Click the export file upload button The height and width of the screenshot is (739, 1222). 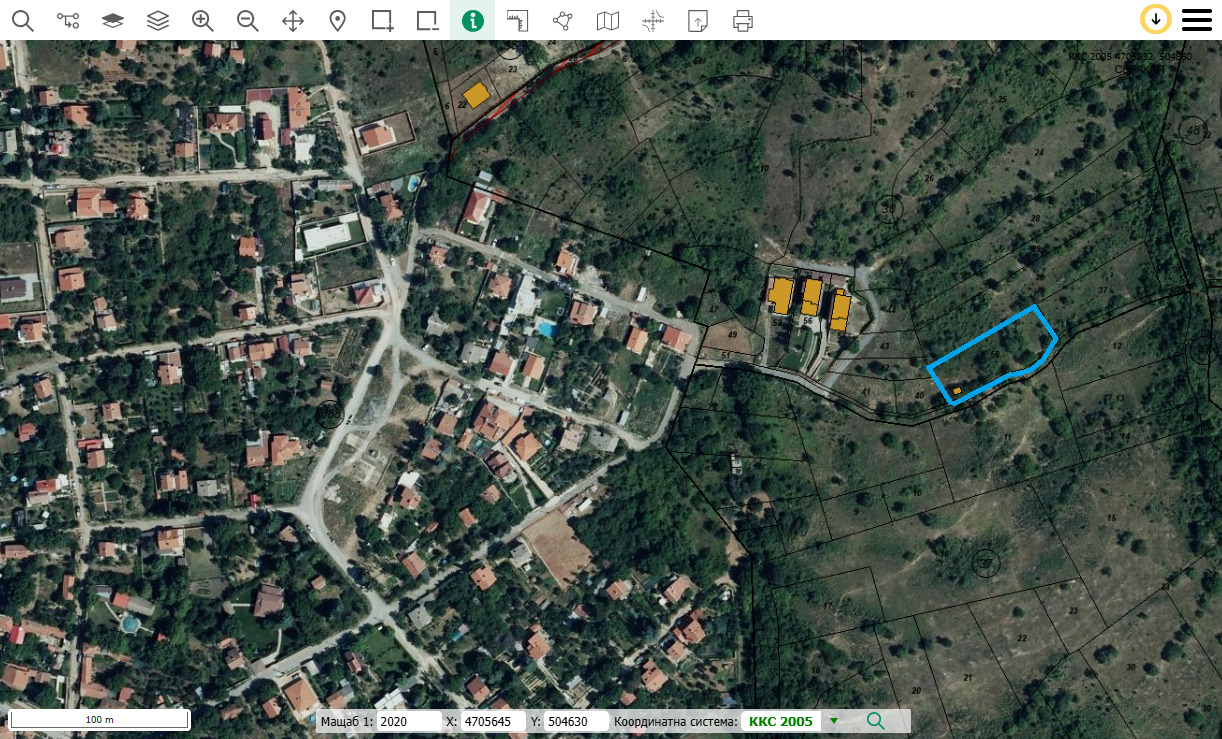click(697, 20)
